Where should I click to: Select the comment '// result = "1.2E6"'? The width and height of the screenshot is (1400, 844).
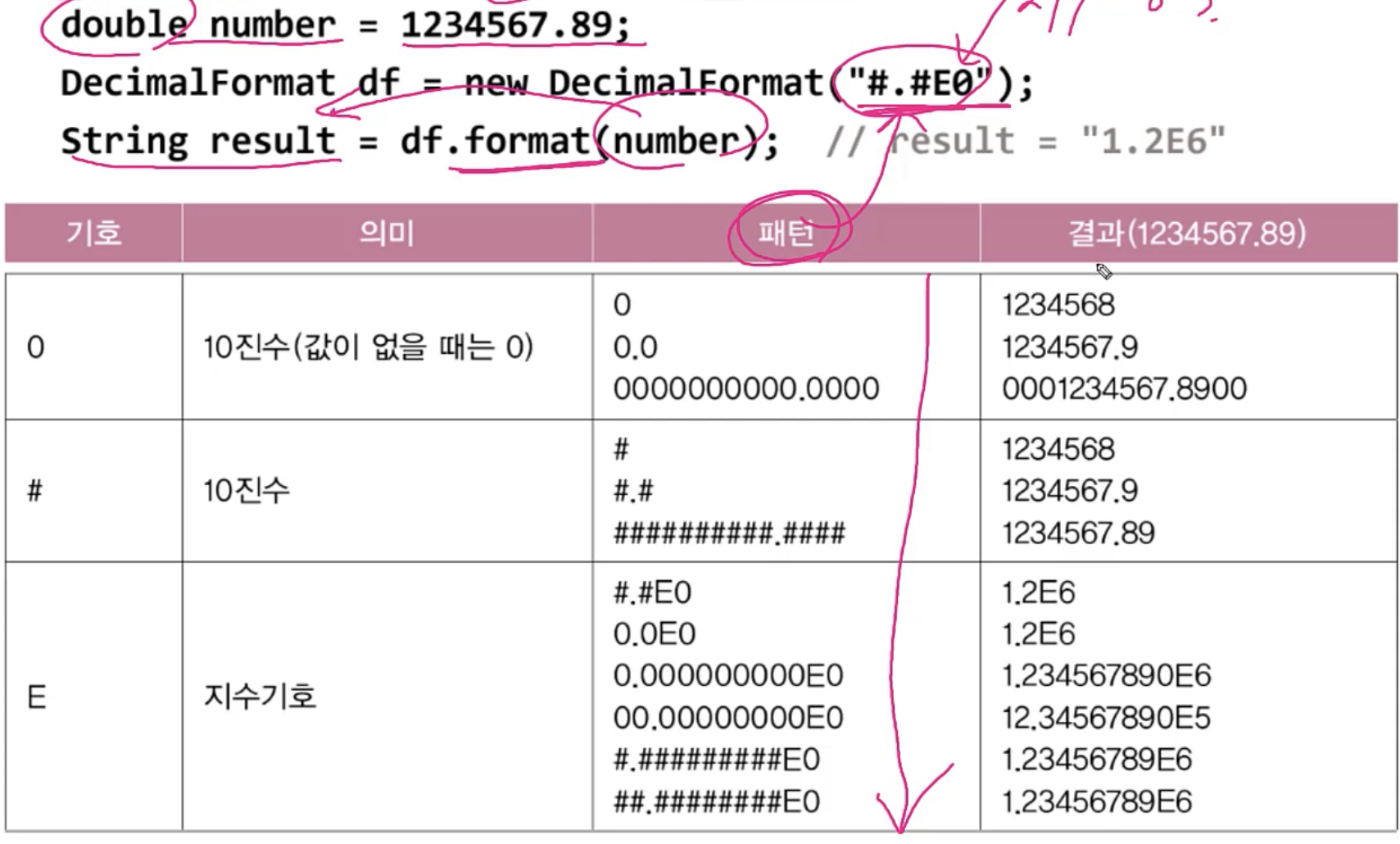tap(1026, 141)
